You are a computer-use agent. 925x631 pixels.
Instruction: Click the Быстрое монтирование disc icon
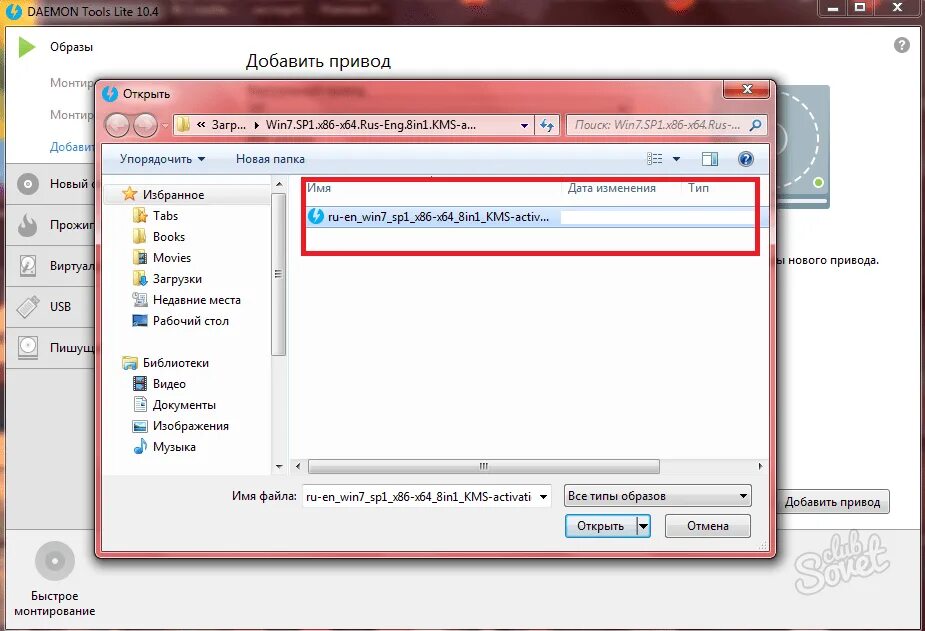coord(55,561)
